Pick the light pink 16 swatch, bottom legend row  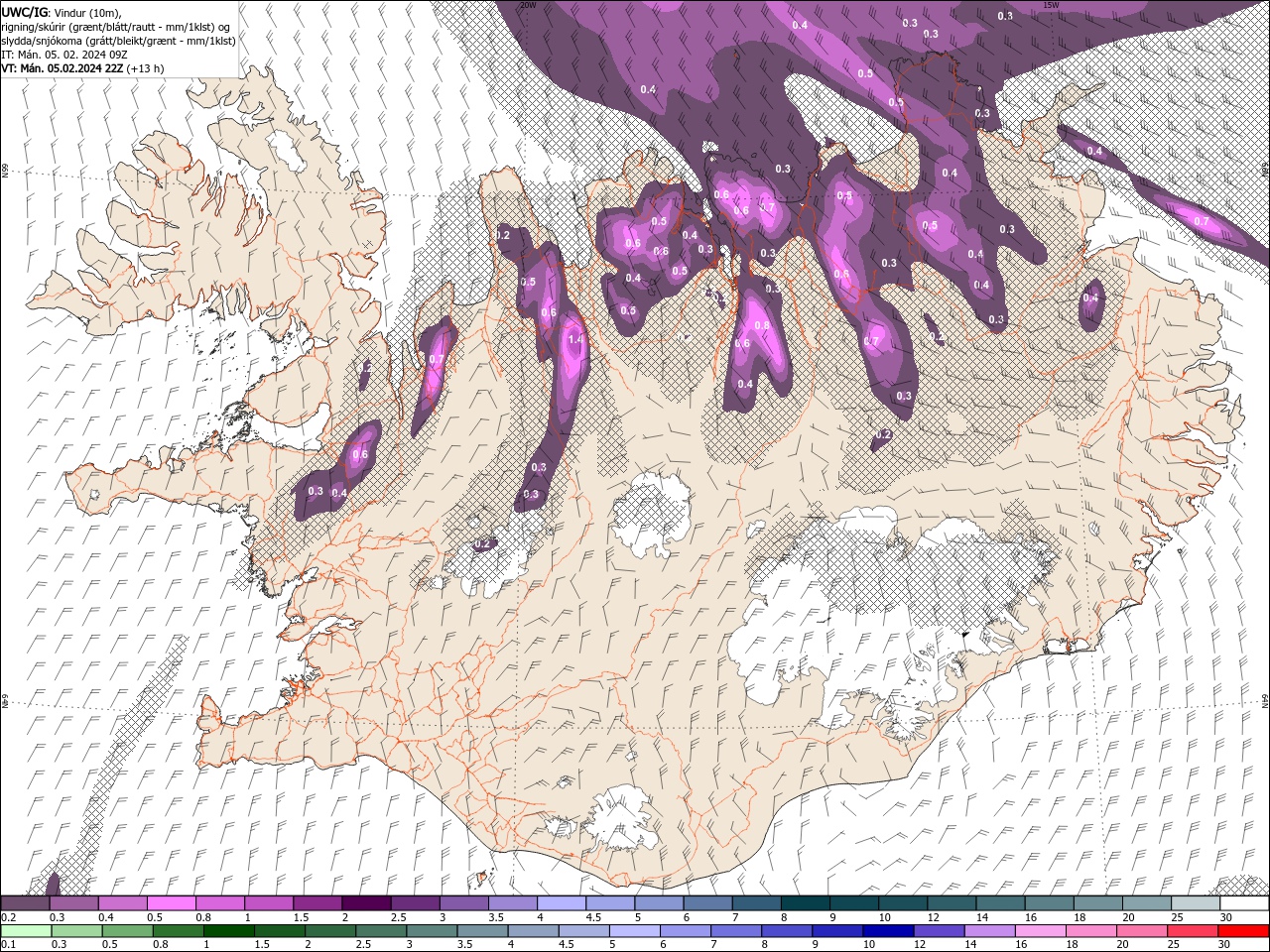click(x=1040, y=931)
